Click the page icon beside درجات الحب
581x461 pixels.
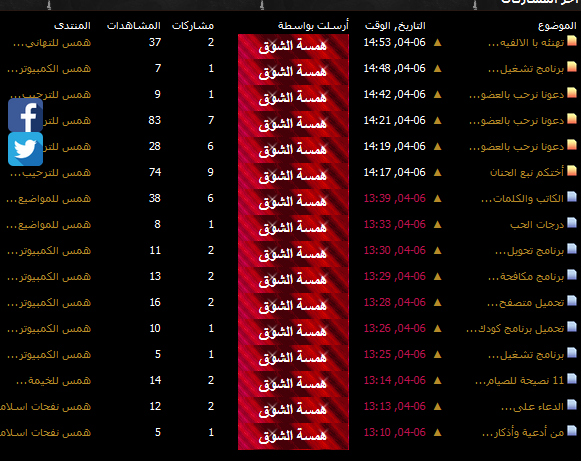(x=572, y=223)
